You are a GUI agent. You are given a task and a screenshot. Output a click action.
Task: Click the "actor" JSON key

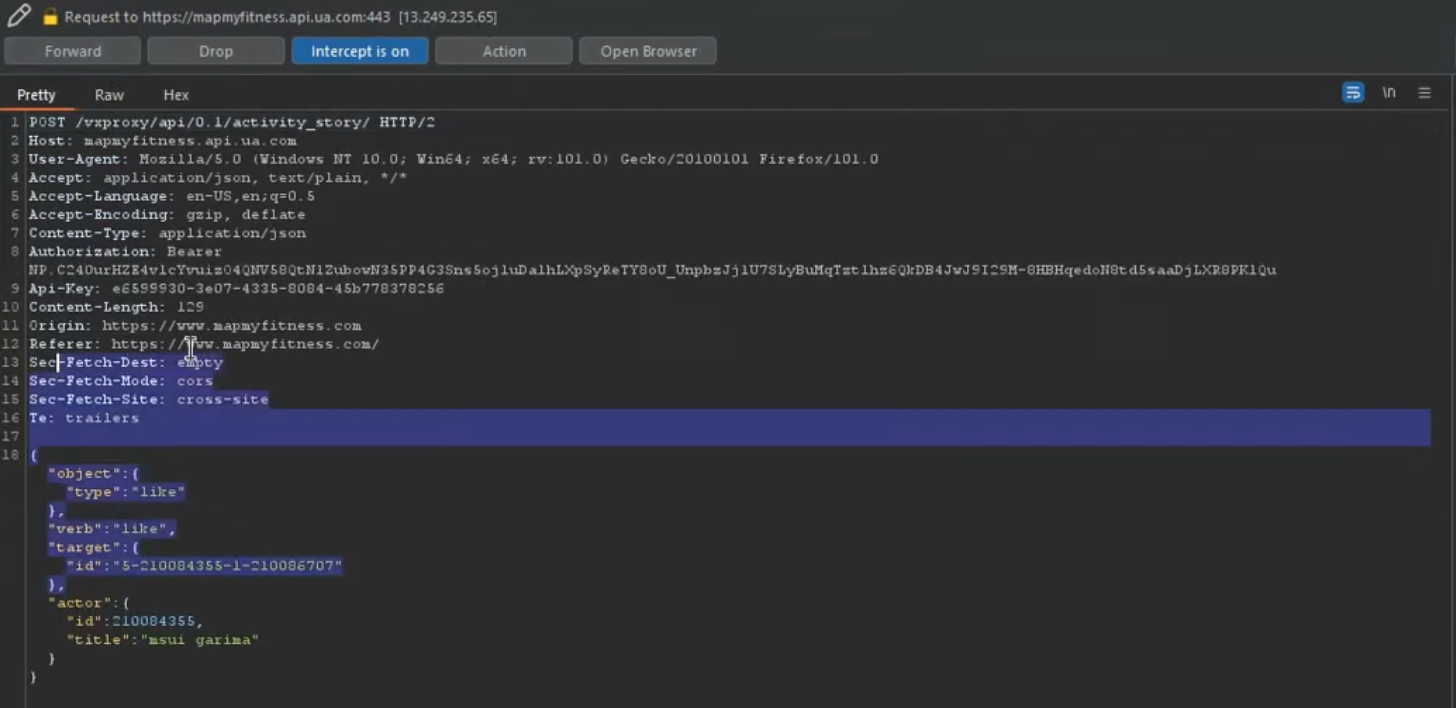point(79,603)
